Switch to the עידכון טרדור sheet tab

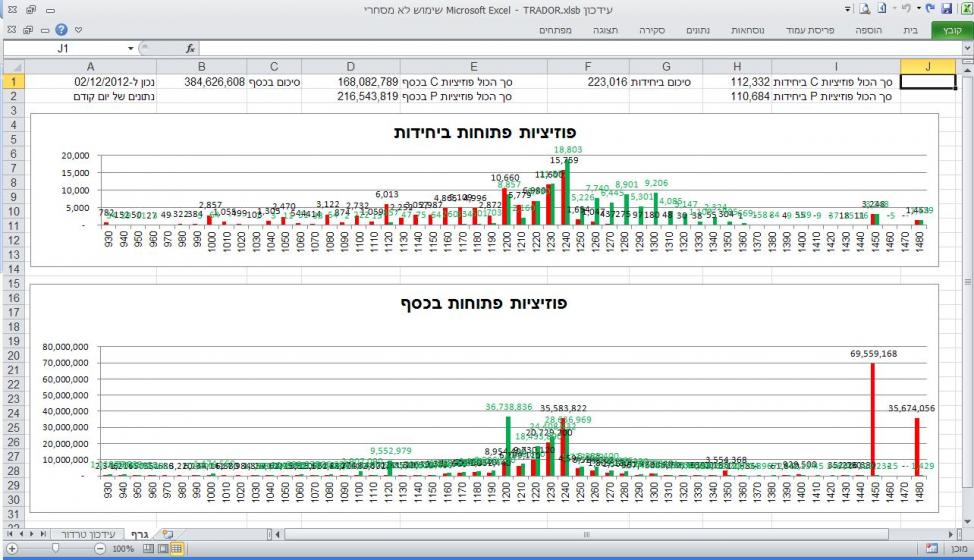(89, 535)
